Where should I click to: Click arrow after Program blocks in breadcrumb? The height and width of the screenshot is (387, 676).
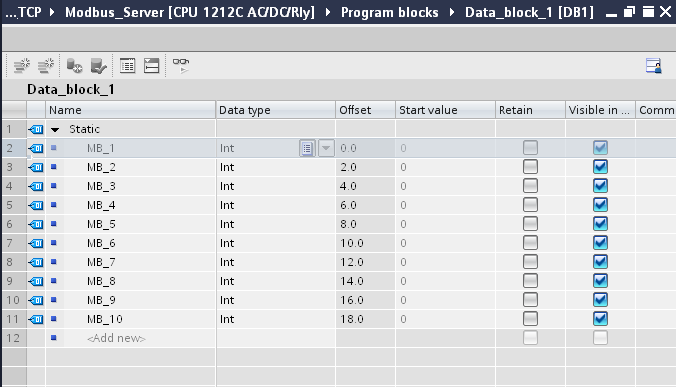pyautogui.click(x=452, y=12)
